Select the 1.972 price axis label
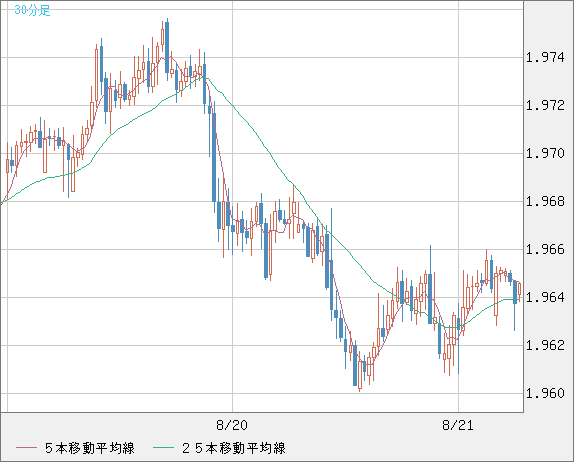574x462 pixels. click(x=545, y=105)
